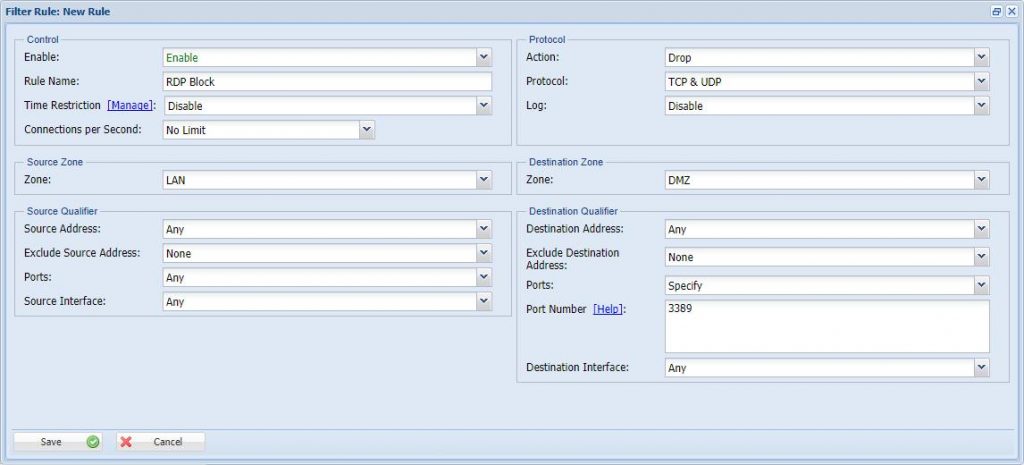The height and width of the screenshot is (465, 1024).
Task: Click the Save button
Action: click(58, 441)
